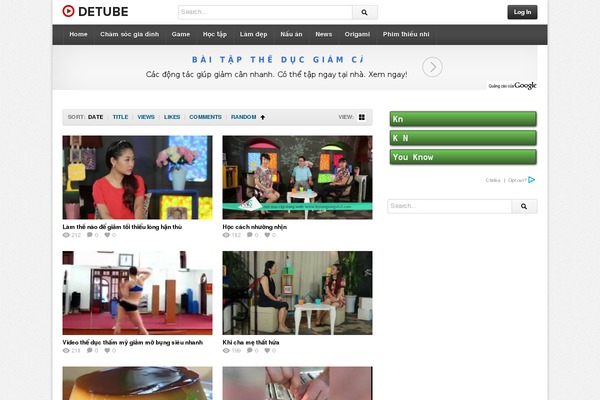
Task: Go to the Game menu item
Action: click(x=181, y=34)
